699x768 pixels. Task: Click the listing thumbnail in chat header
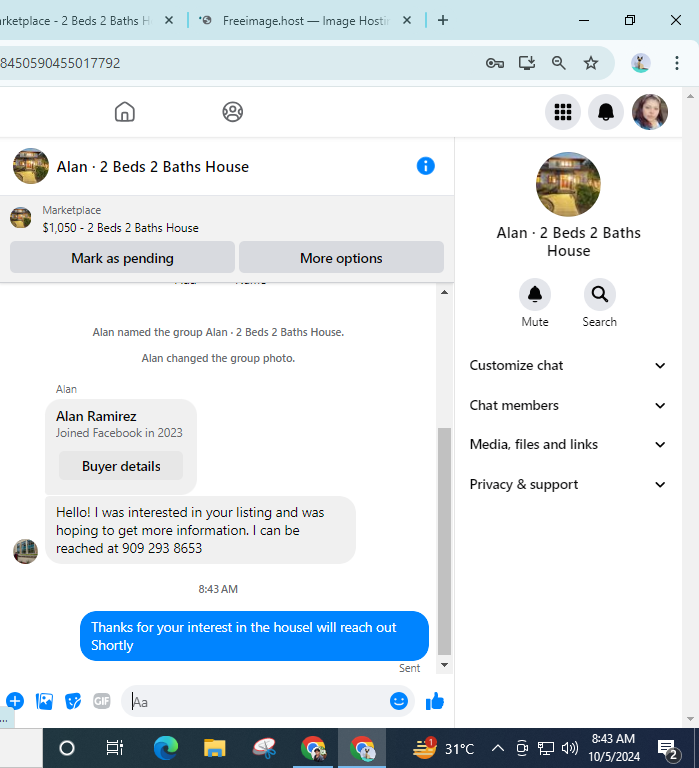[x=31, y=166]
